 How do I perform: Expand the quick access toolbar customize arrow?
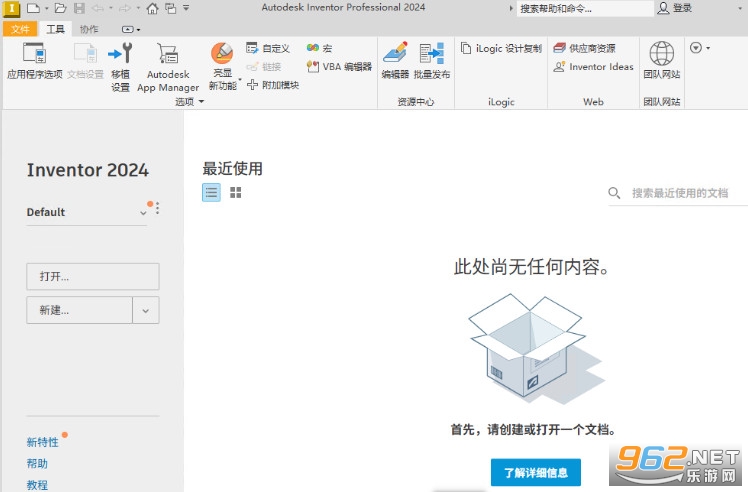(x=186, y=8)
